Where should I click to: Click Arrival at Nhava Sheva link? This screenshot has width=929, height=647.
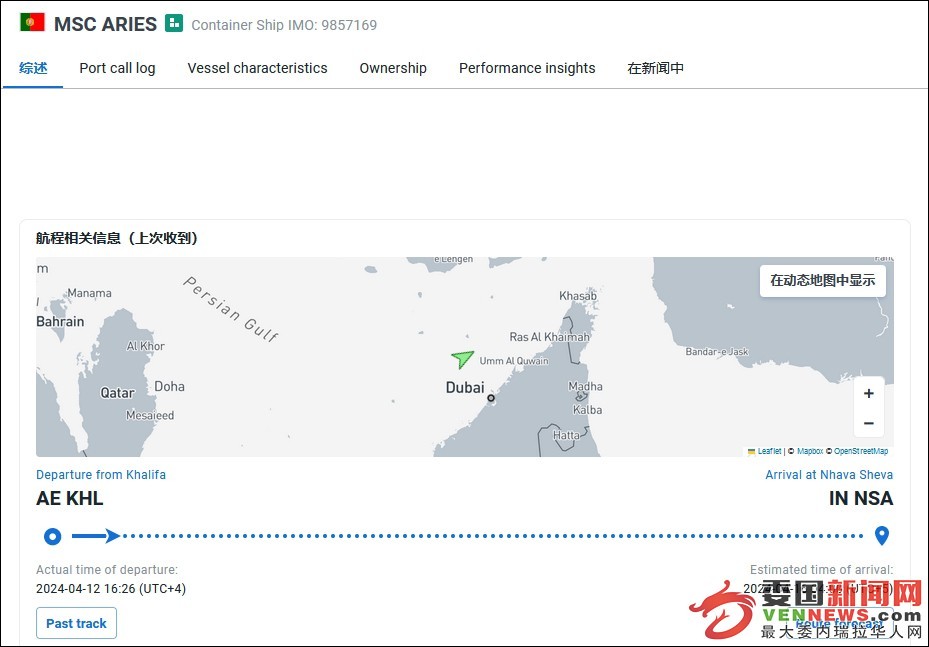coord(829,475)
